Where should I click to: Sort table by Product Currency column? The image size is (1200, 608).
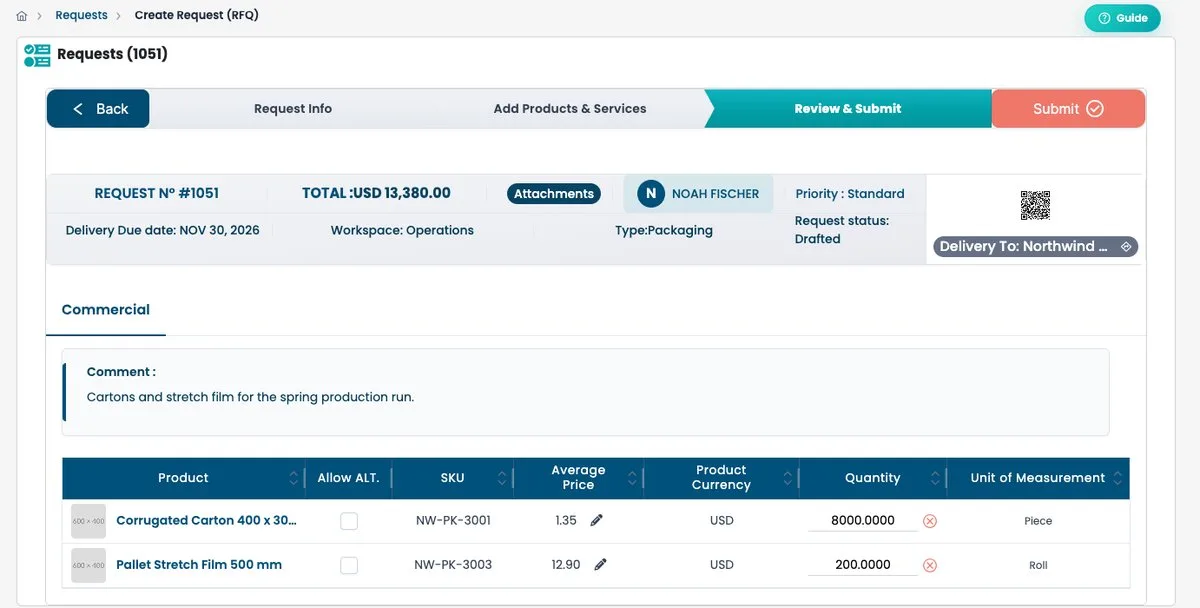click(789, 478)
